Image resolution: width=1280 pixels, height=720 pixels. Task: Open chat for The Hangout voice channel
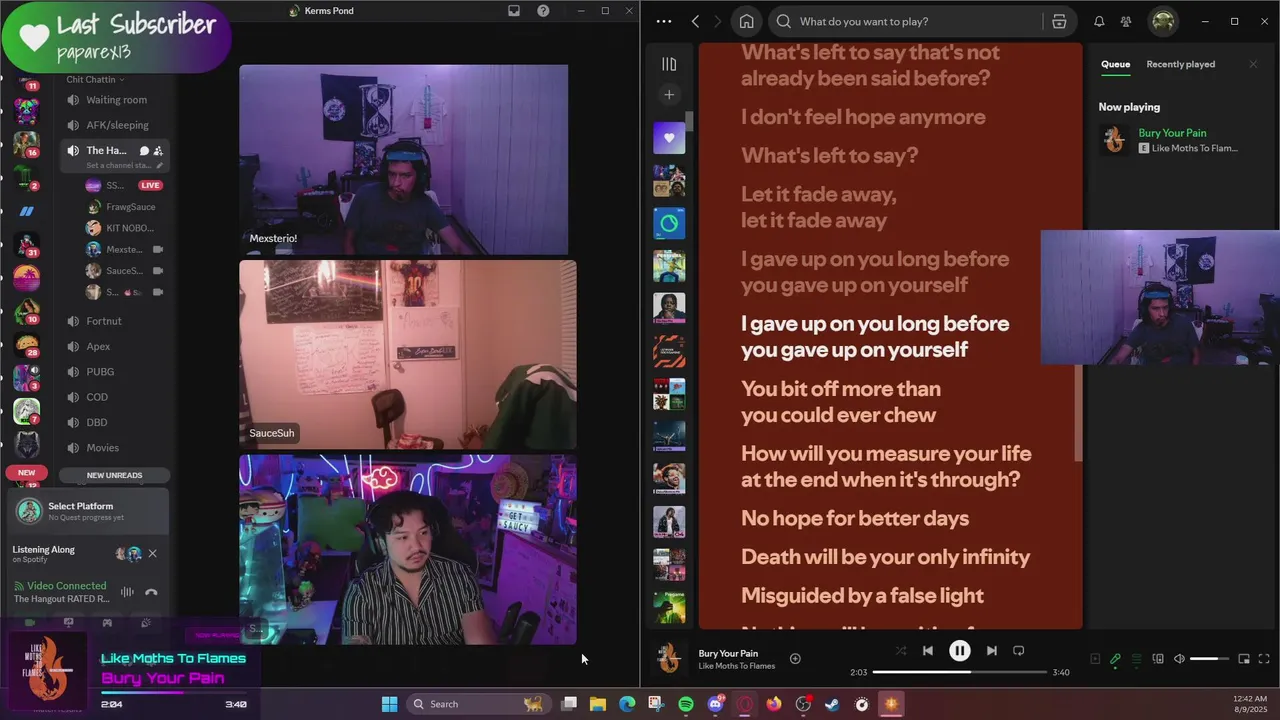(144, 151)
